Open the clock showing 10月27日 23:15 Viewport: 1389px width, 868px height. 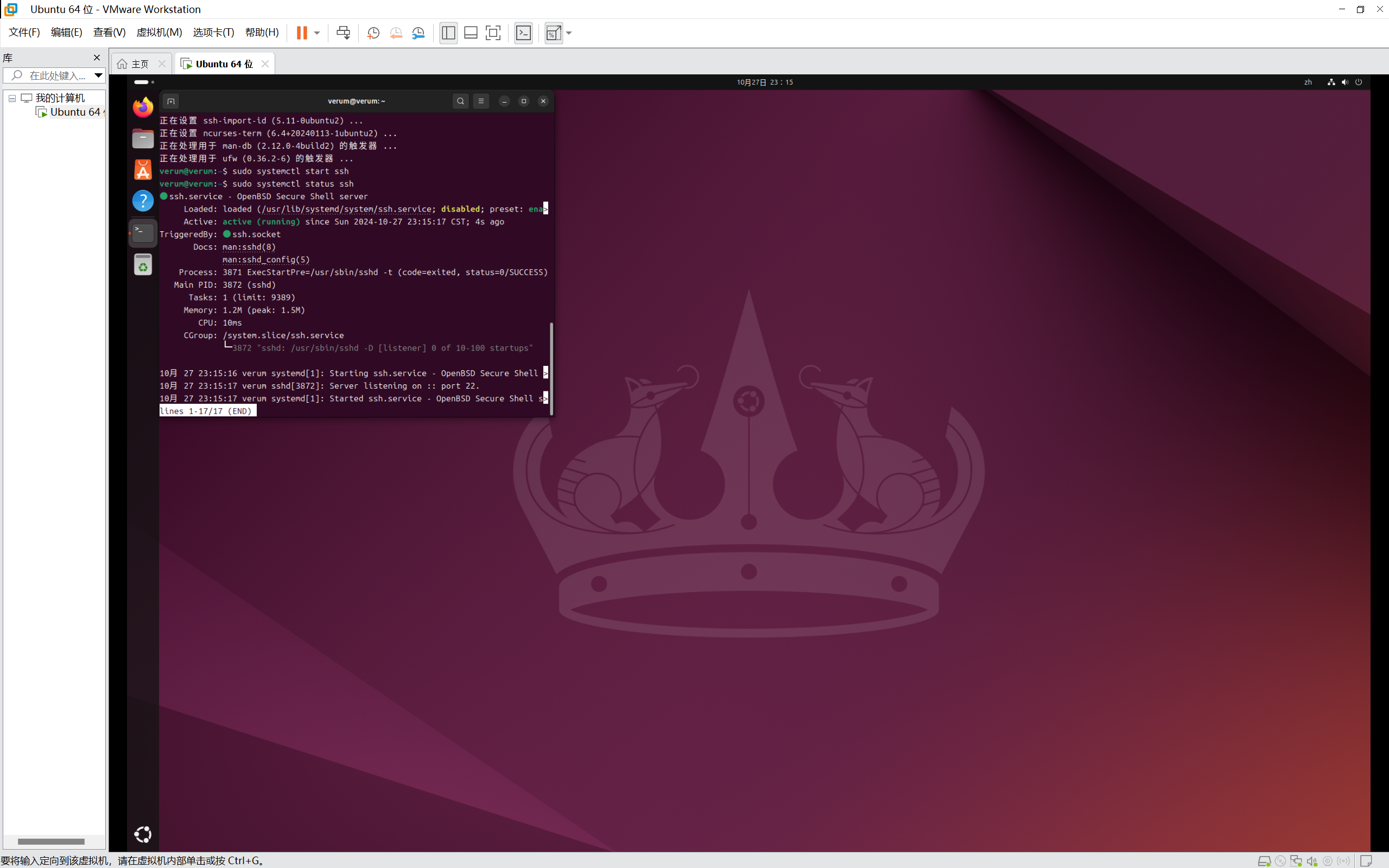(765, 82)
